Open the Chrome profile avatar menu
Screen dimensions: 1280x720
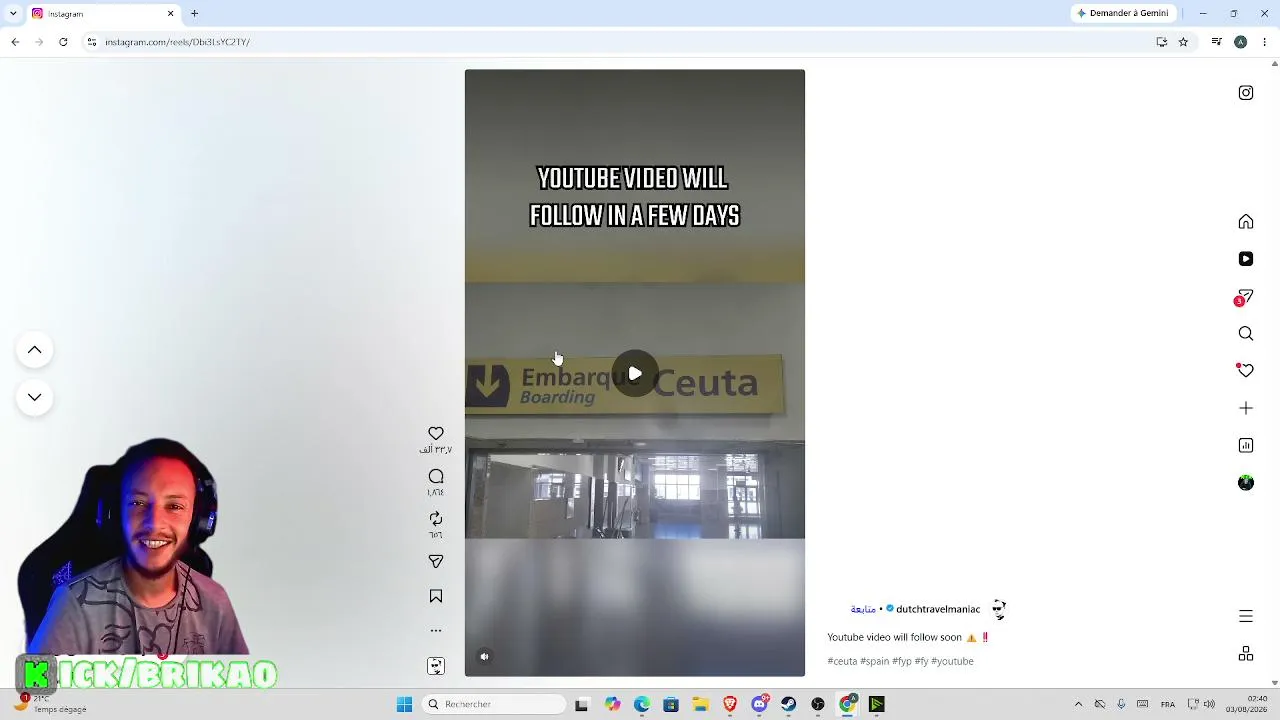[1241, 42]
